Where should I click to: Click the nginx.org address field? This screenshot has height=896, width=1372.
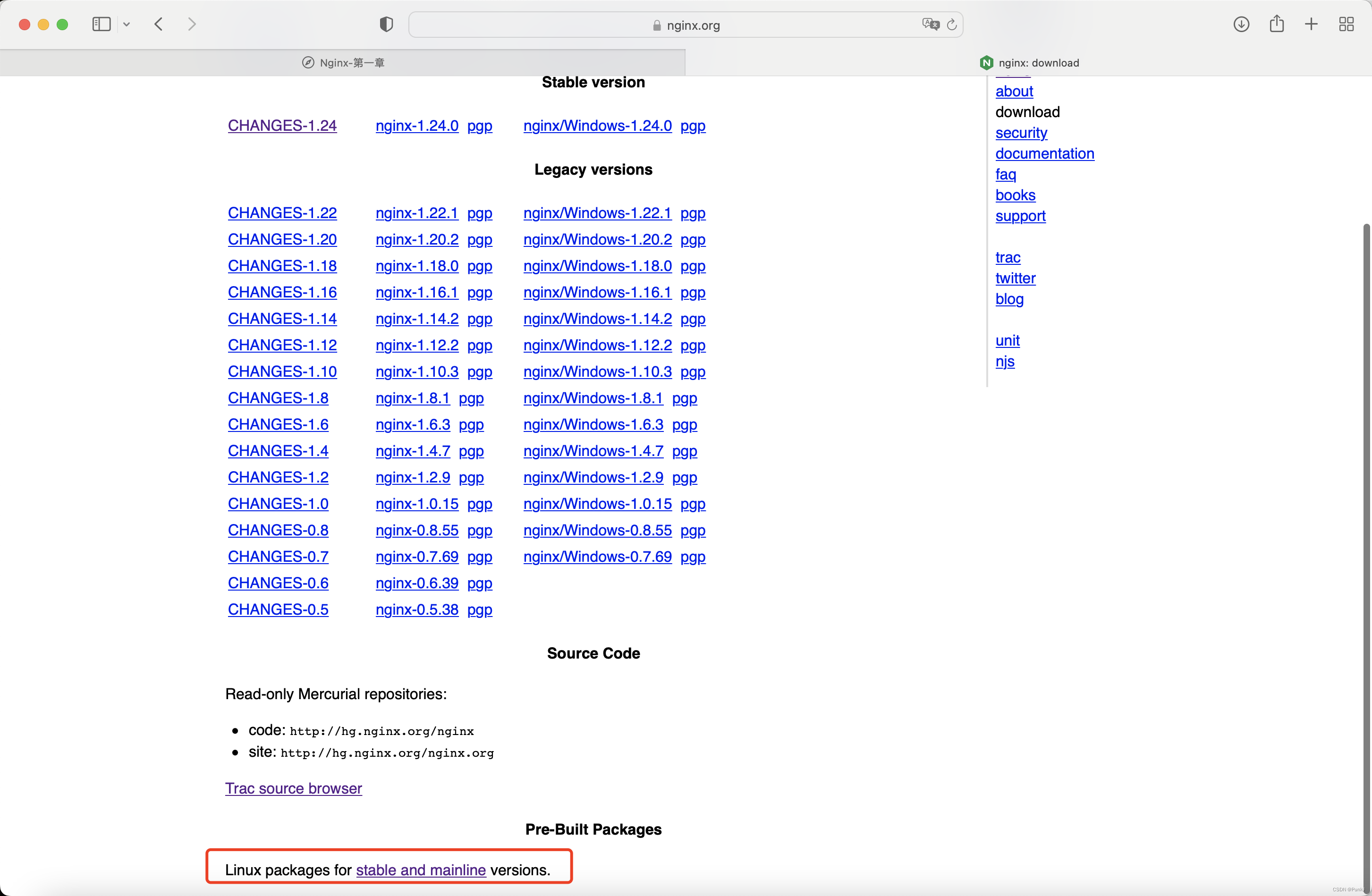(686, 25)
